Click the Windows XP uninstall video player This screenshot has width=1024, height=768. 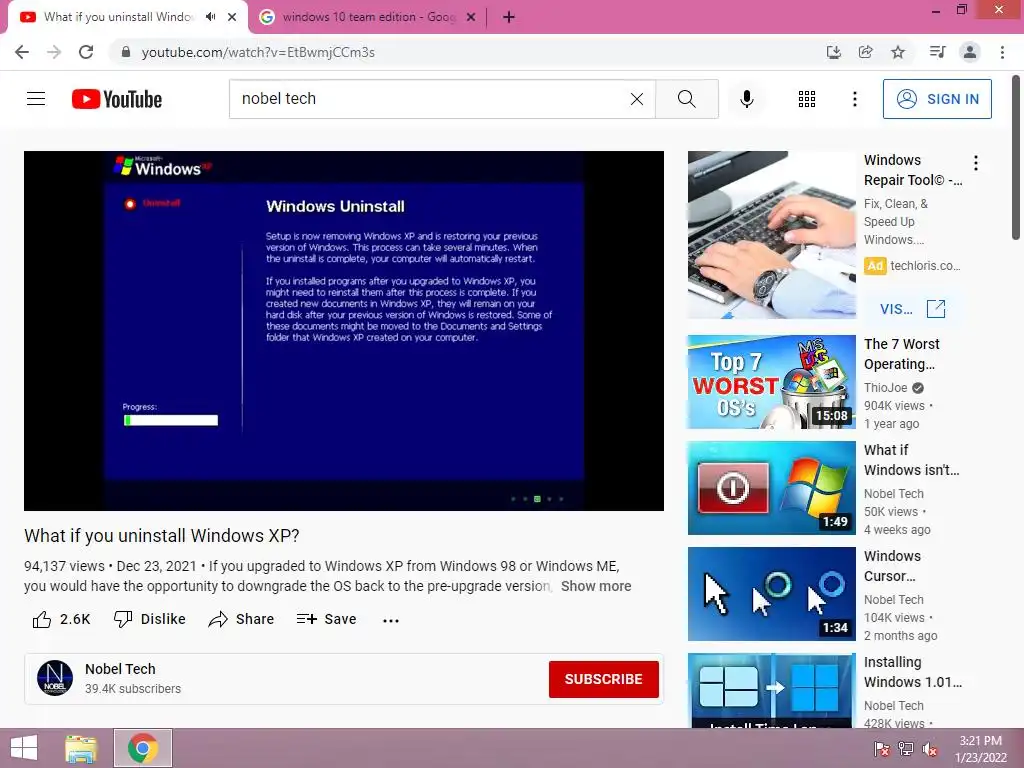coord(344,330)
